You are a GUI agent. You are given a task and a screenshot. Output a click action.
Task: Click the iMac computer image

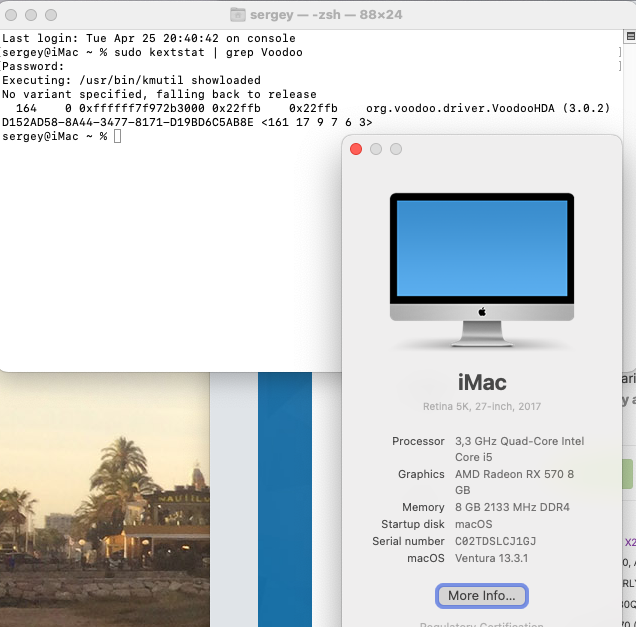click(x=482, y=270)
